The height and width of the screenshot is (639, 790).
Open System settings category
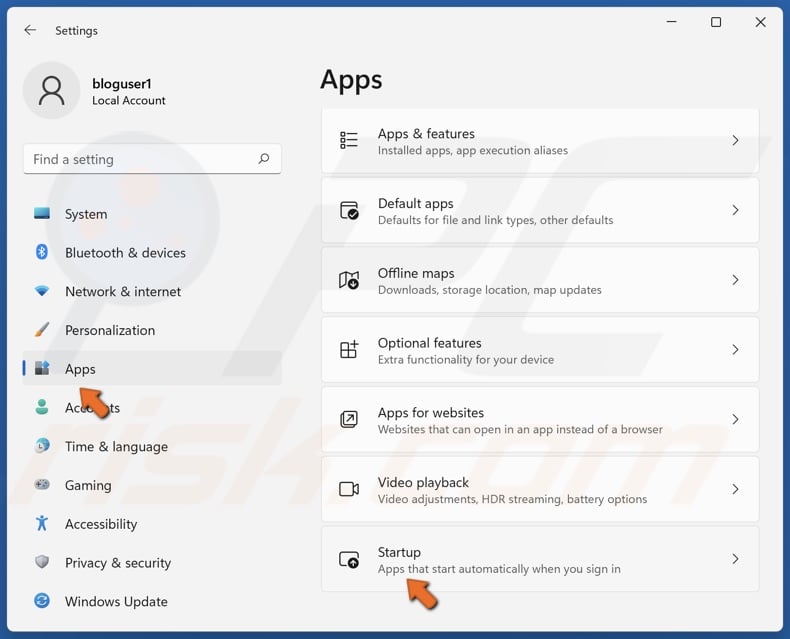pos(152,214)
